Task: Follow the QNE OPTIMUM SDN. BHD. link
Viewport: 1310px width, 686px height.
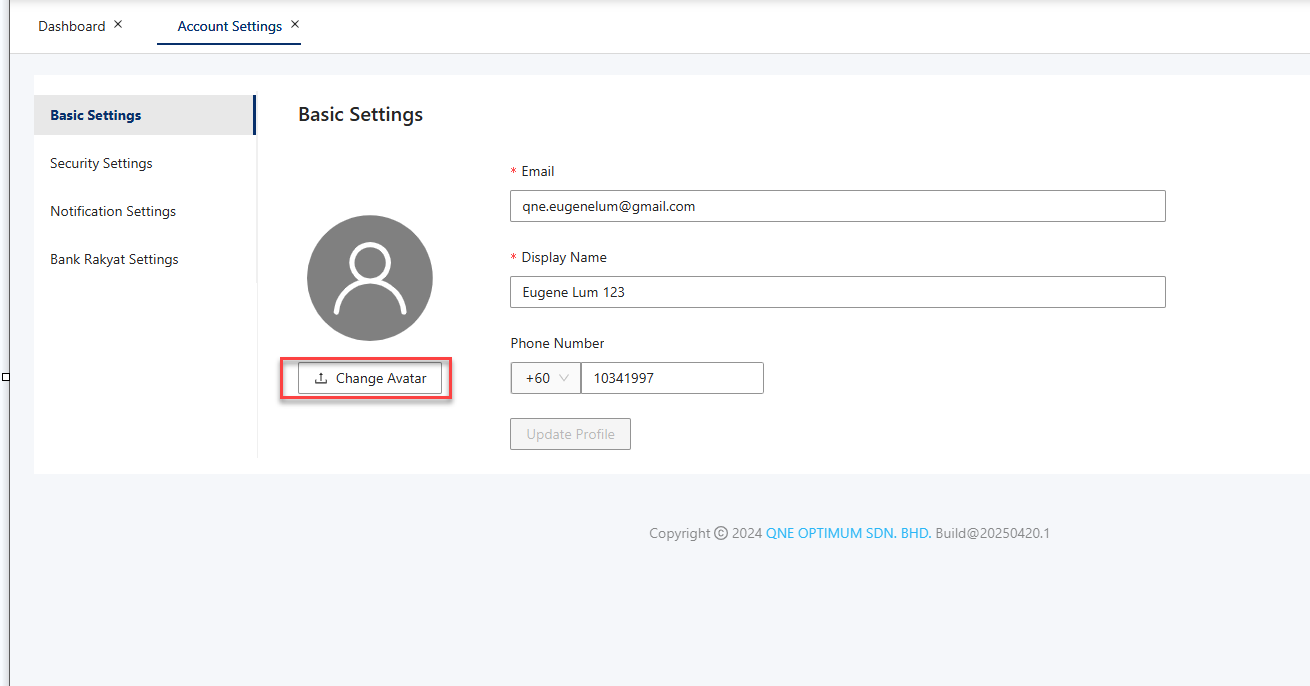Action: [x=848, y=533]
